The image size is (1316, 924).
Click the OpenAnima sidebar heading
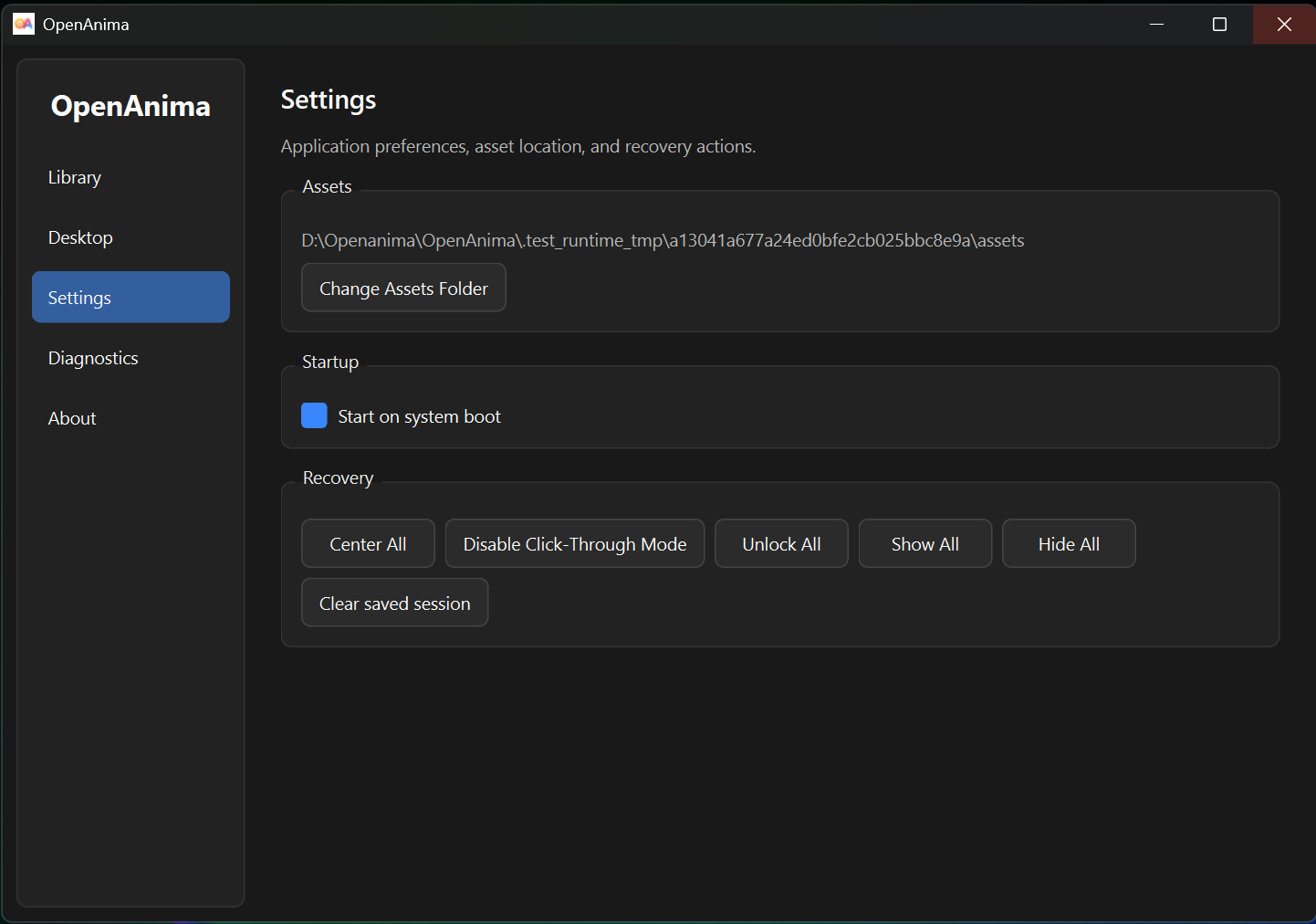(131, 106)
